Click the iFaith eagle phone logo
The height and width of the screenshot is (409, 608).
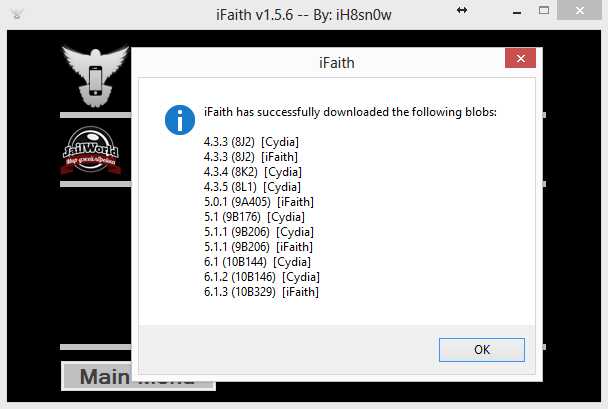point(95,76)
